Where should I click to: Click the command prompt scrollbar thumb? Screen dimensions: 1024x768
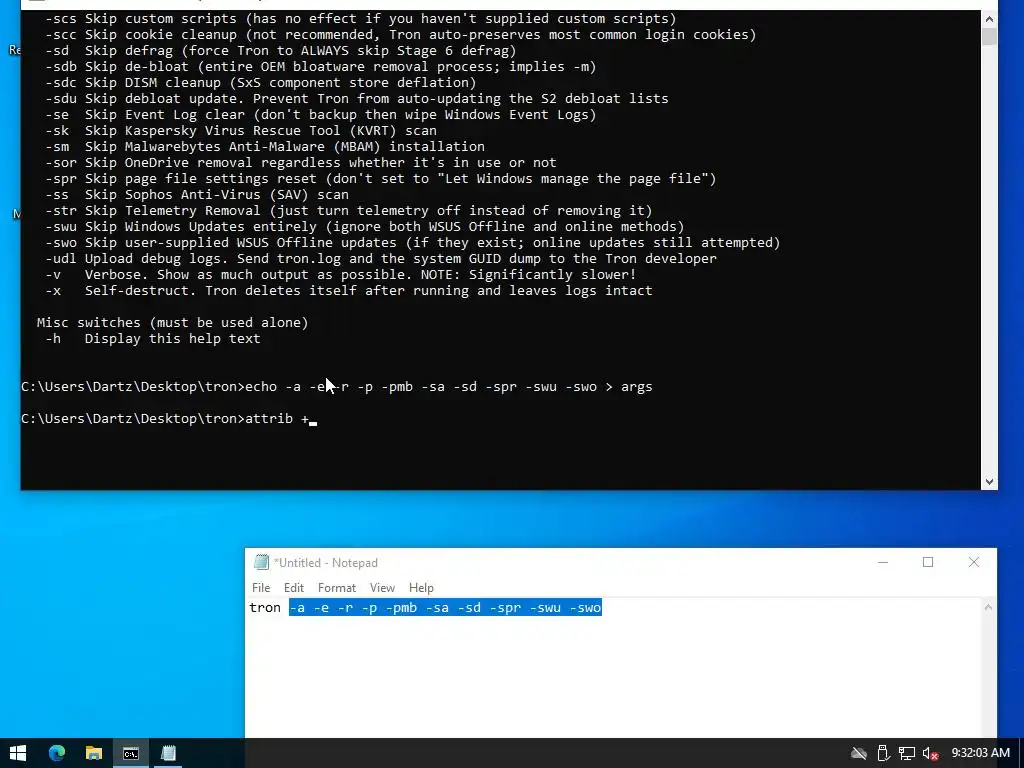(989, 37)
